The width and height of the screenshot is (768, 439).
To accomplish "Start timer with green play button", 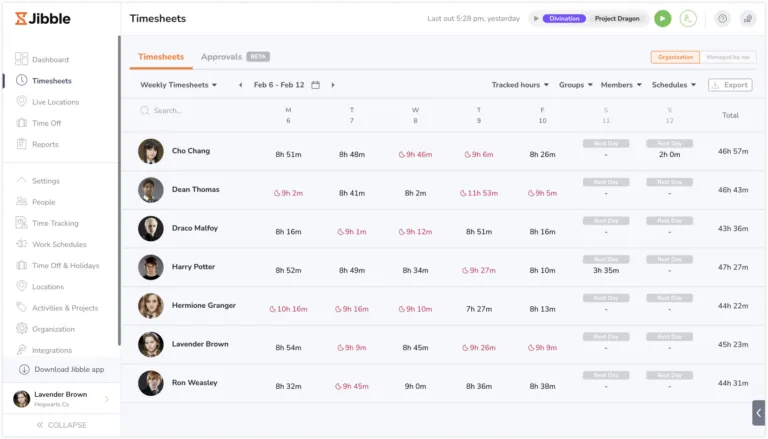I will [662, 19].
